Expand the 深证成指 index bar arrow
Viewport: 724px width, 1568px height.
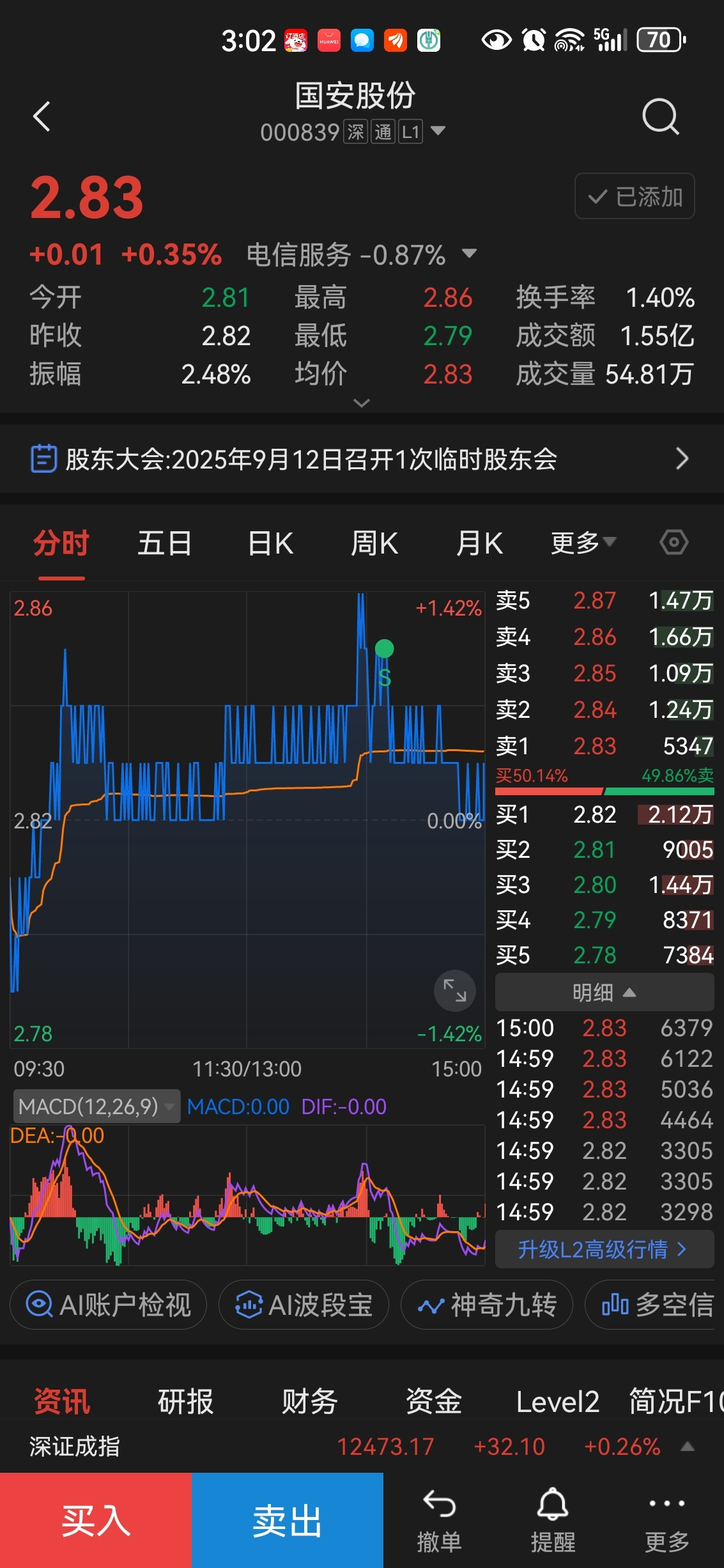(x=688, y=1446)
